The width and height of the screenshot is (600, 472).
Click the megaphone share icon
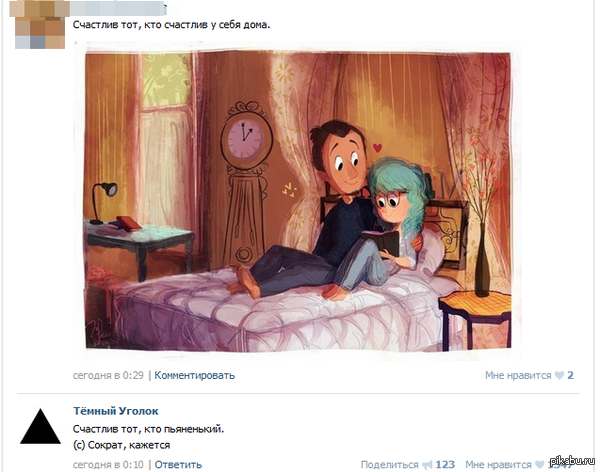click(427, 465)
